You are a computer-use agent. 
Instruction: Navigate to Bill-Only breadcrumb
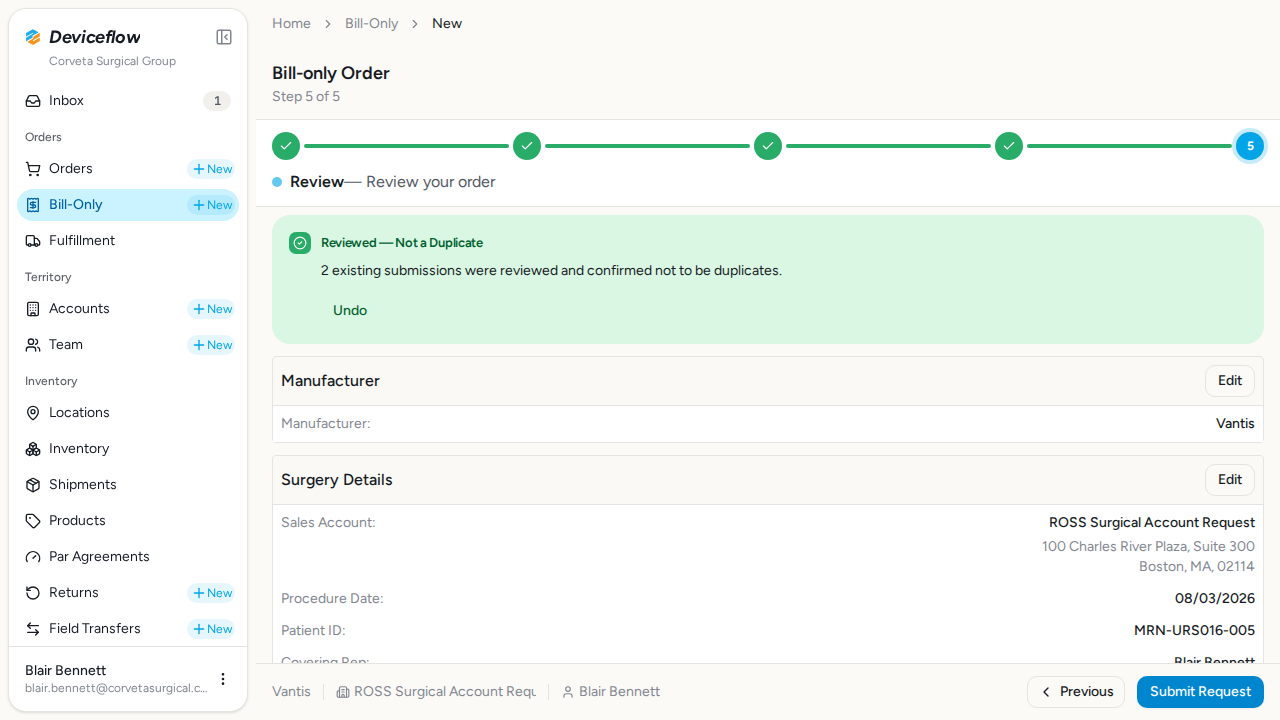pos(372,23)
